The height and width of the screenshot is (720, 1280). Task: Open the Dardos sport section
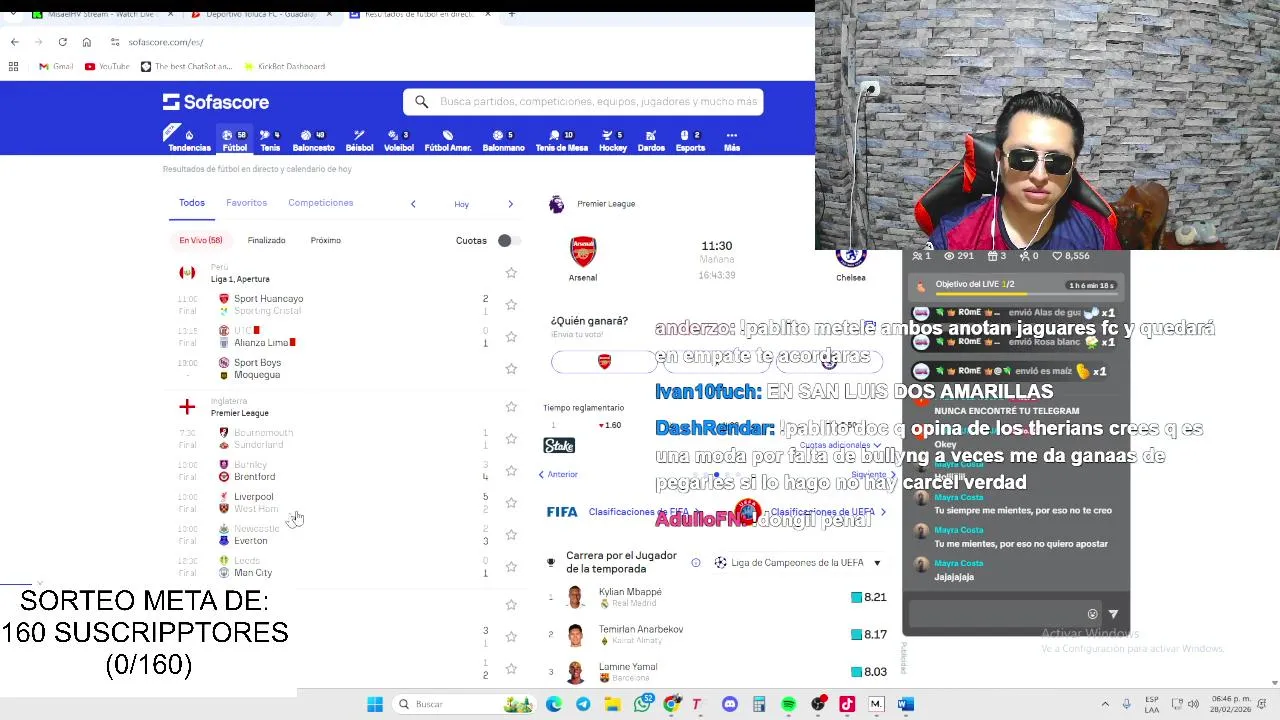pos(651,140)
